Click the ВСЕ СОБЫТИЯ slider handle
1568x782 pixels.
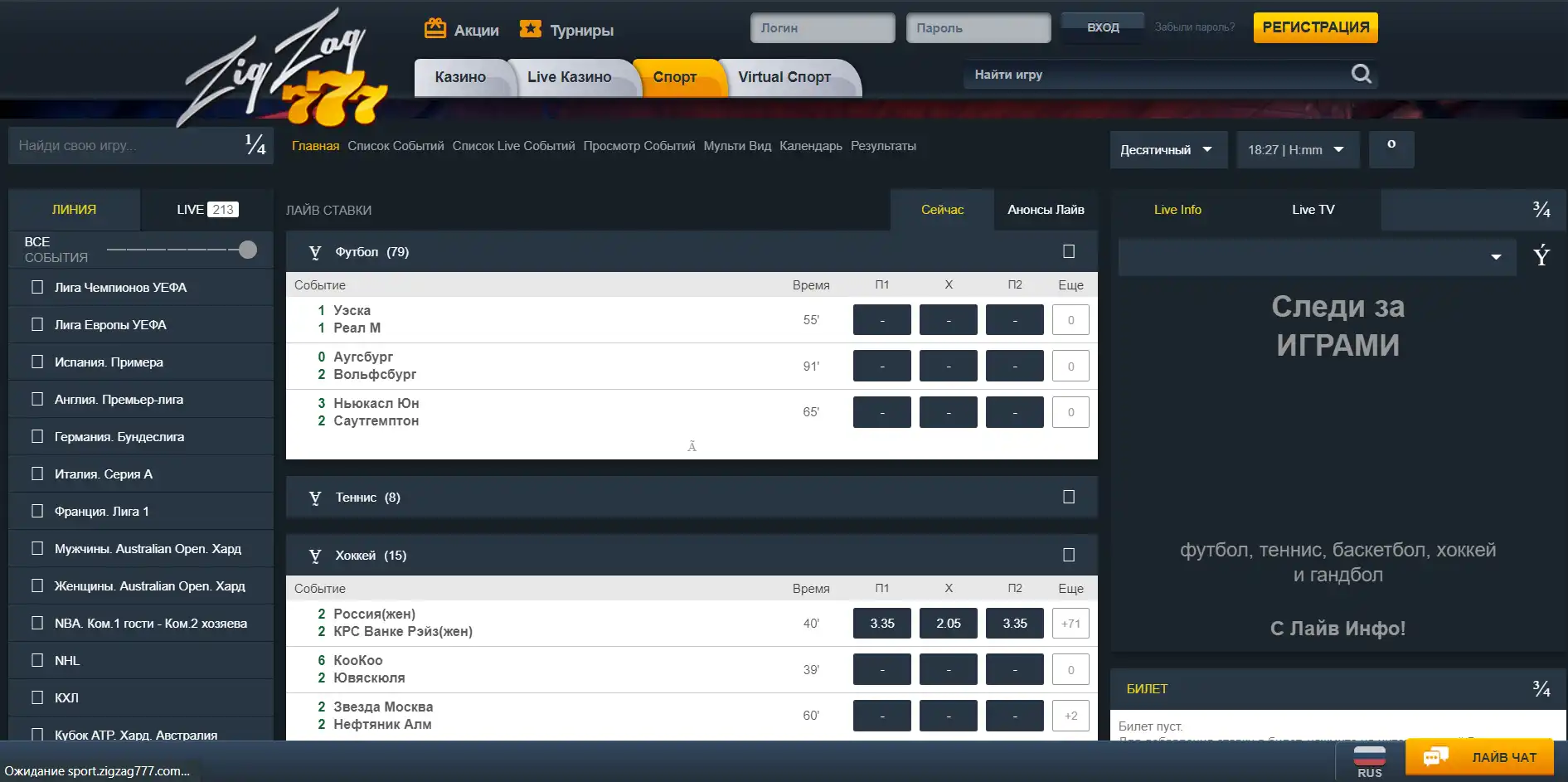coord(247,250)
